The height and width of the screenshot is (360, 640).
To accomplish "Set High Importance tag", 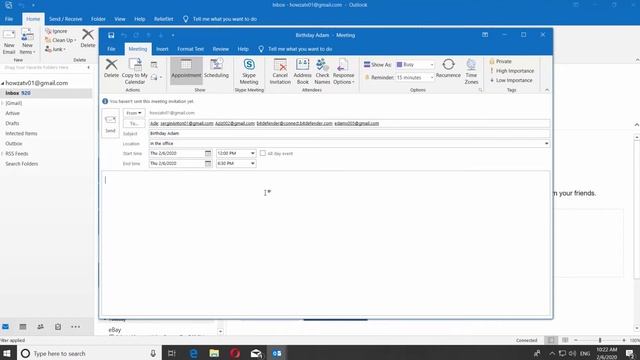I will pyautogui.click(x=511, y=71).
